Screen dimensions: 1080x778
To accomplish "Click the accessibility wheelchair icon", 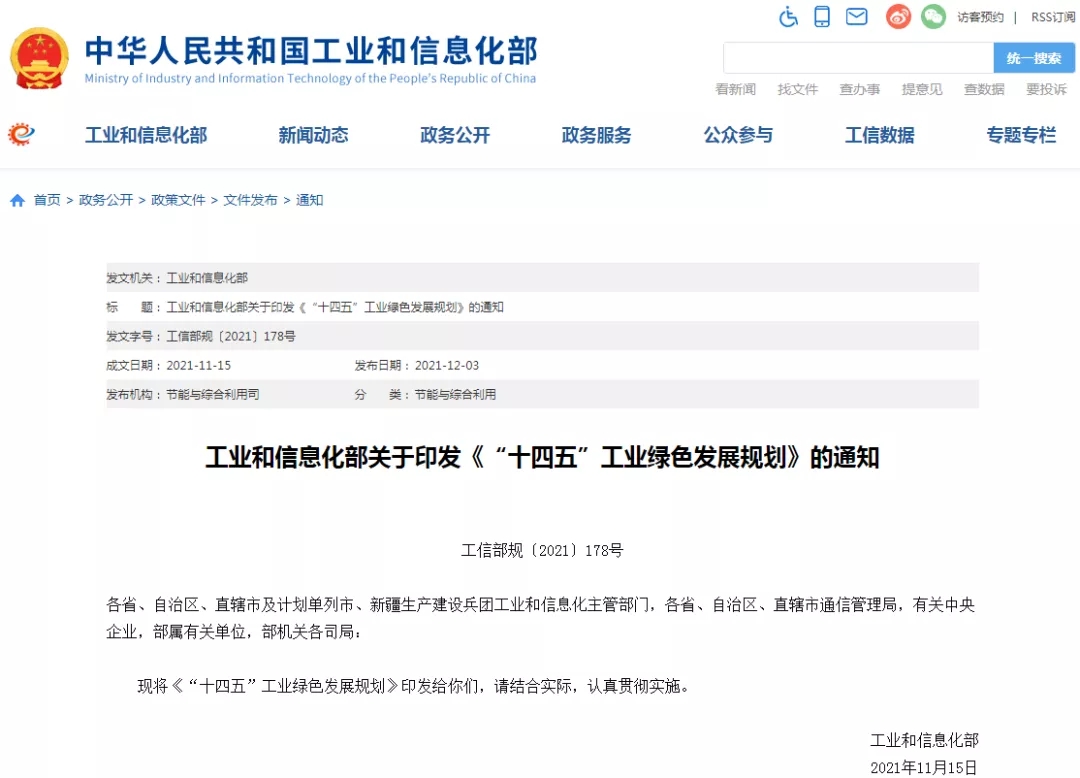I will (789, 16).
